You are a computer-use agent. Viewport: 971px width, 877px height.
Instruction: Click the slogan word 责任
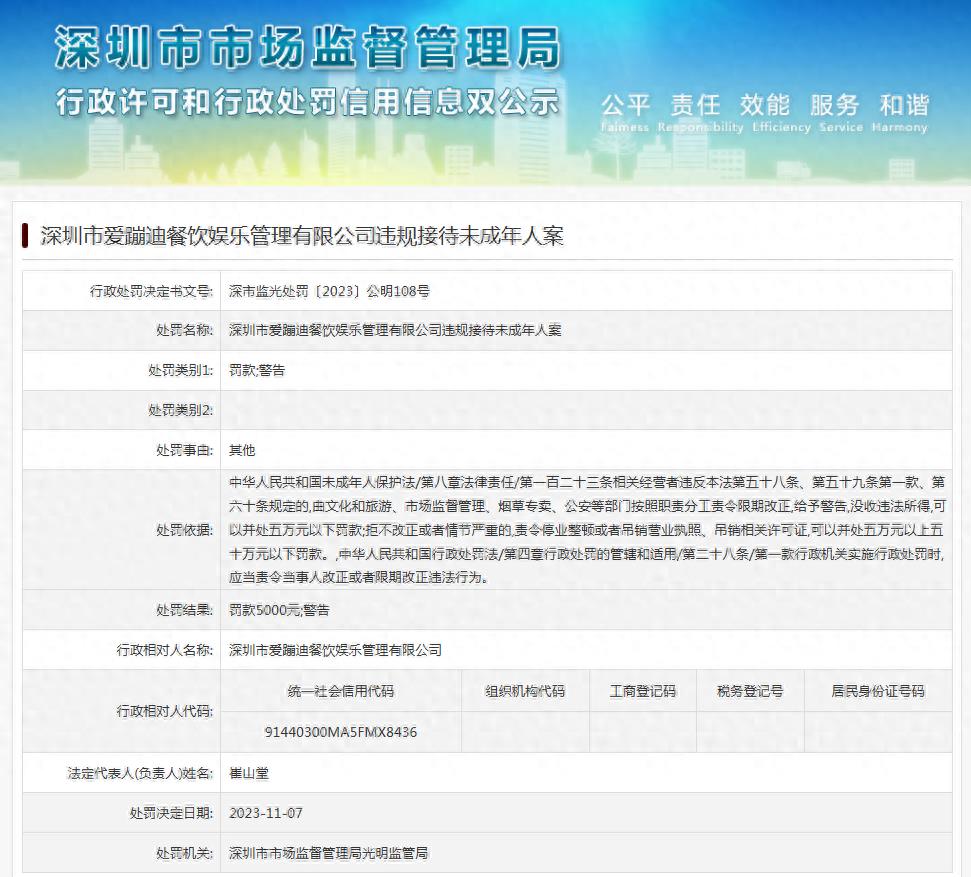coord(695,105)
